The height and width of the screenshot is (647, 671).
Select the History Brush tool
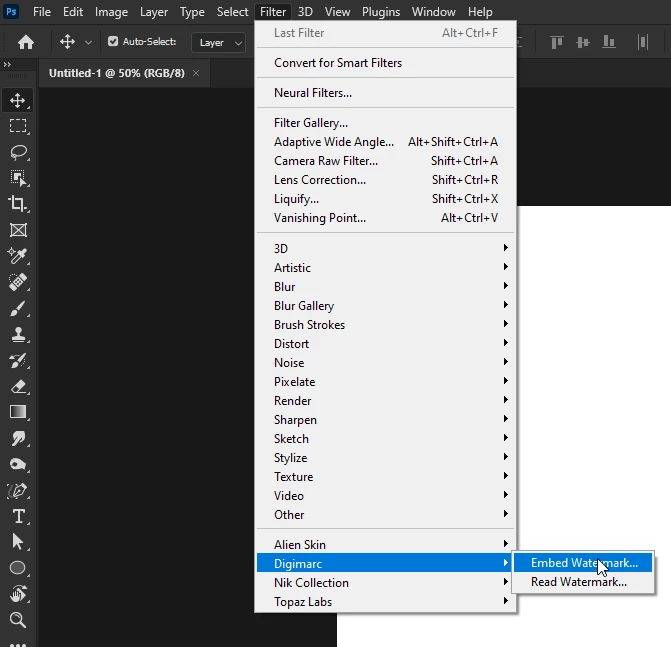pos(18,360)
